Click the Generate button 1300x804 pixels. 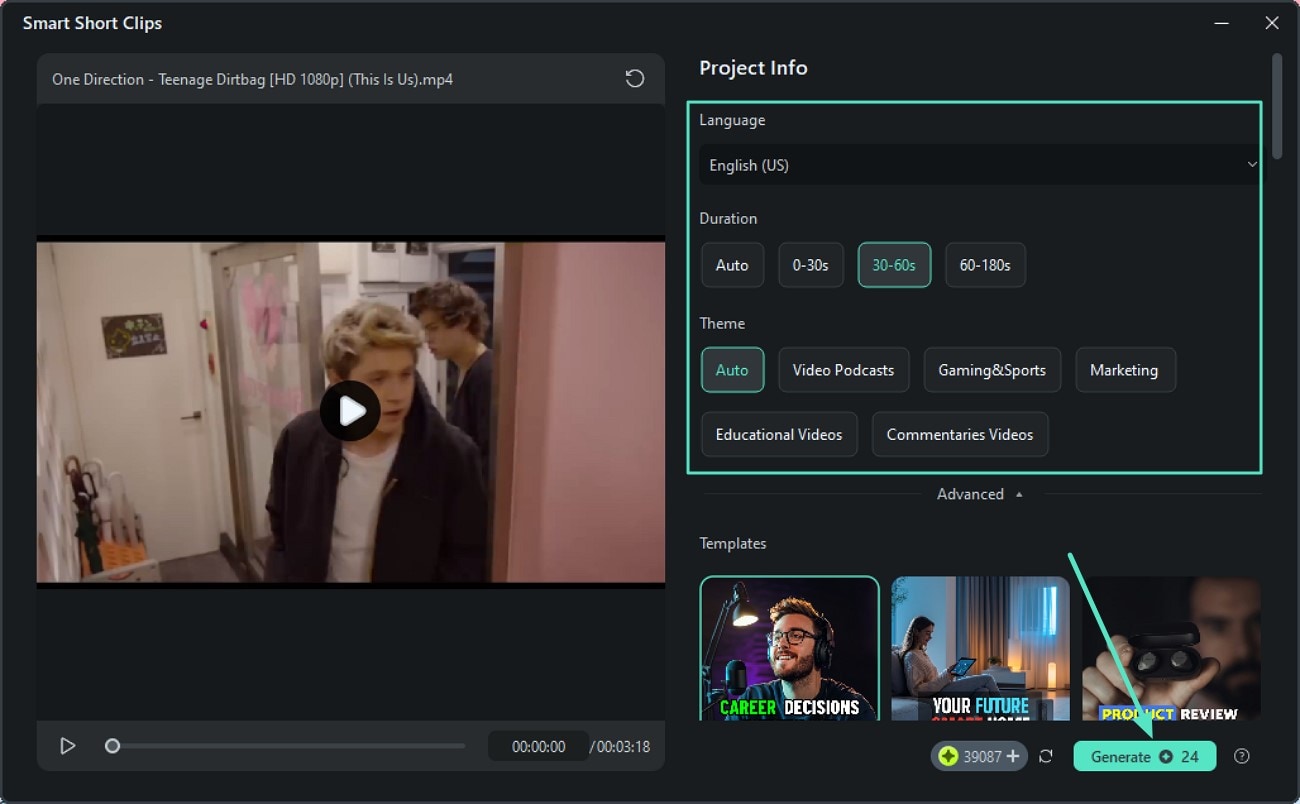coord(1144,756)
